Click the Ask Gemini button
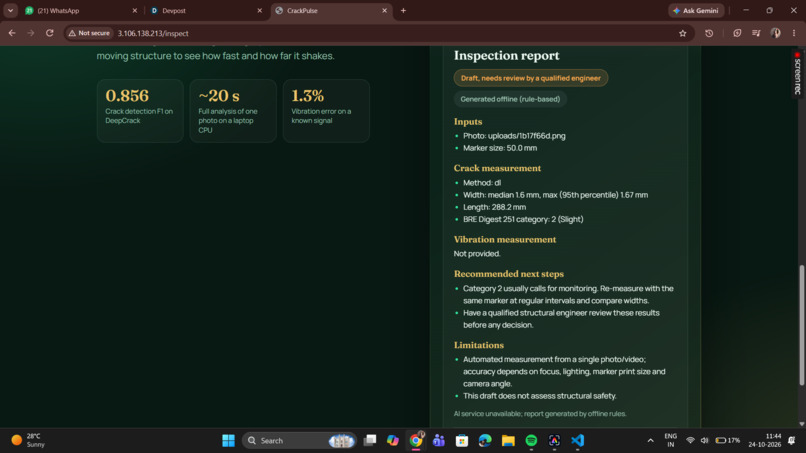 point(696,10)
